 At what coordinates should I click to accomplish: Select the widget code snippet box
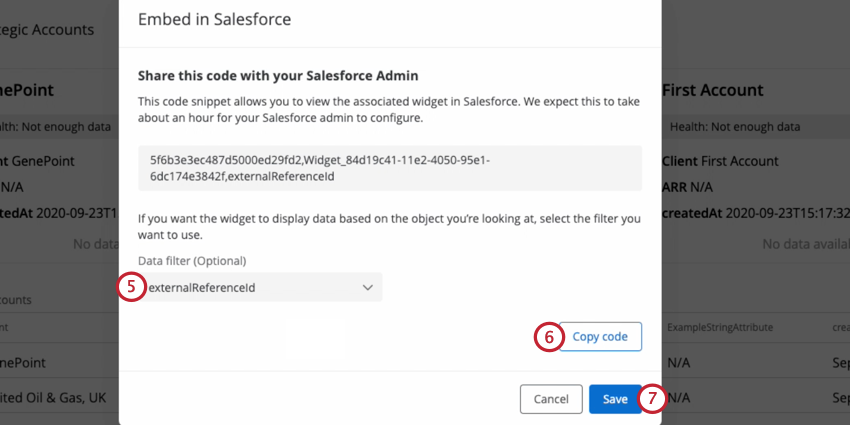[x=390, y=168]
